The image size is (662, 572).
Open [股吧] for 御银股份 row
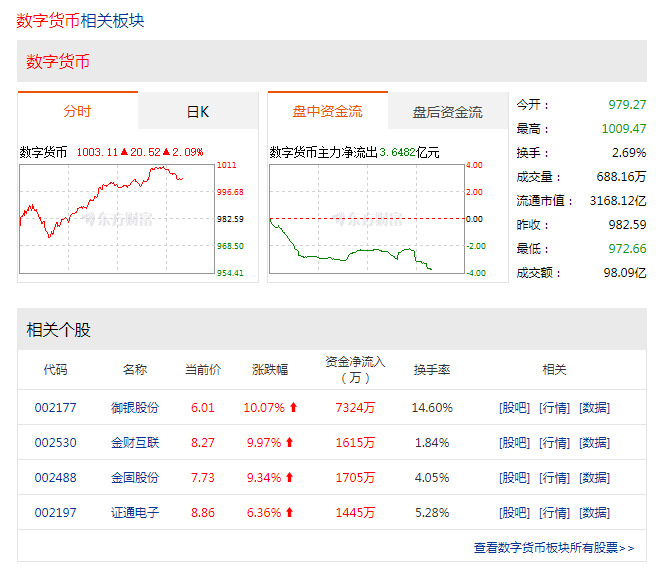(x=514, y=408)
